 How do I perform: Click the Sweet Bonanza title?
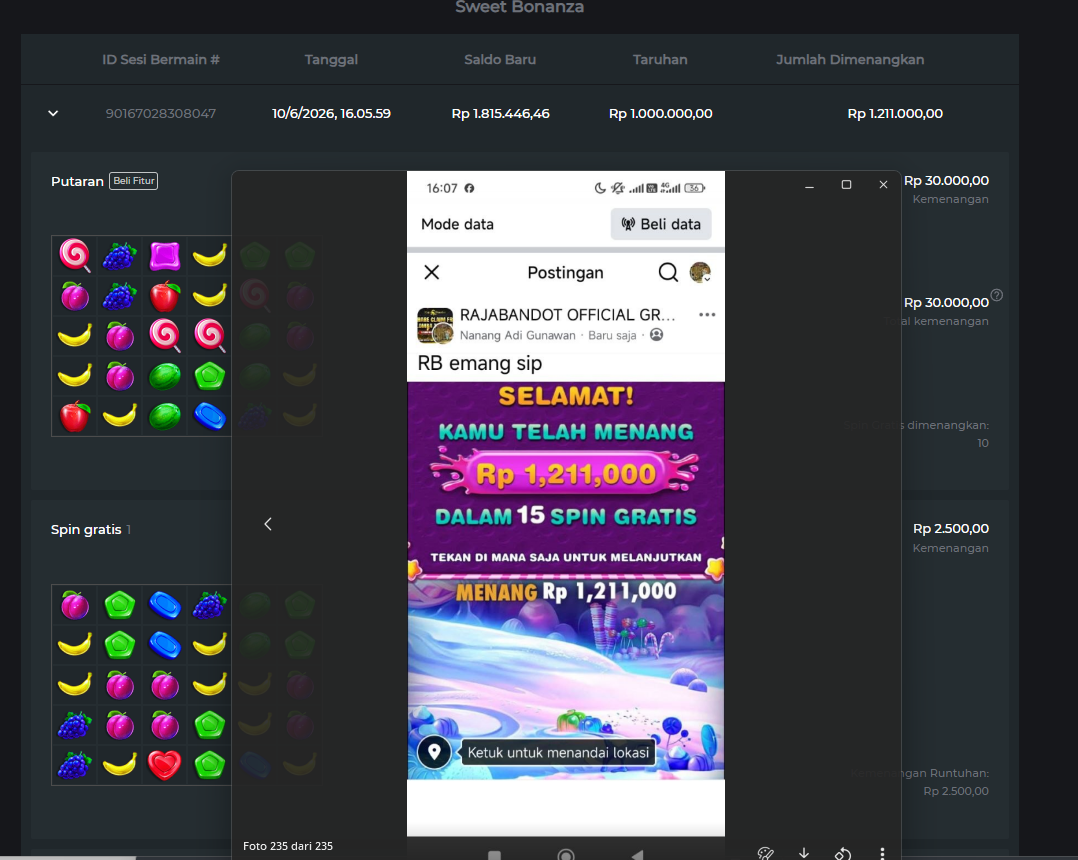tap(520, 8)
